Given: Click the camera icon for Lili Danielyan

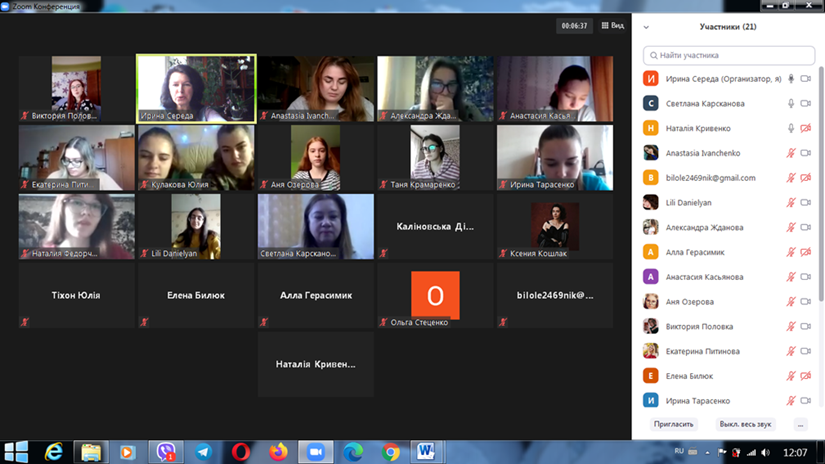Looking at the screenshot, I should [x=806, y=203].
